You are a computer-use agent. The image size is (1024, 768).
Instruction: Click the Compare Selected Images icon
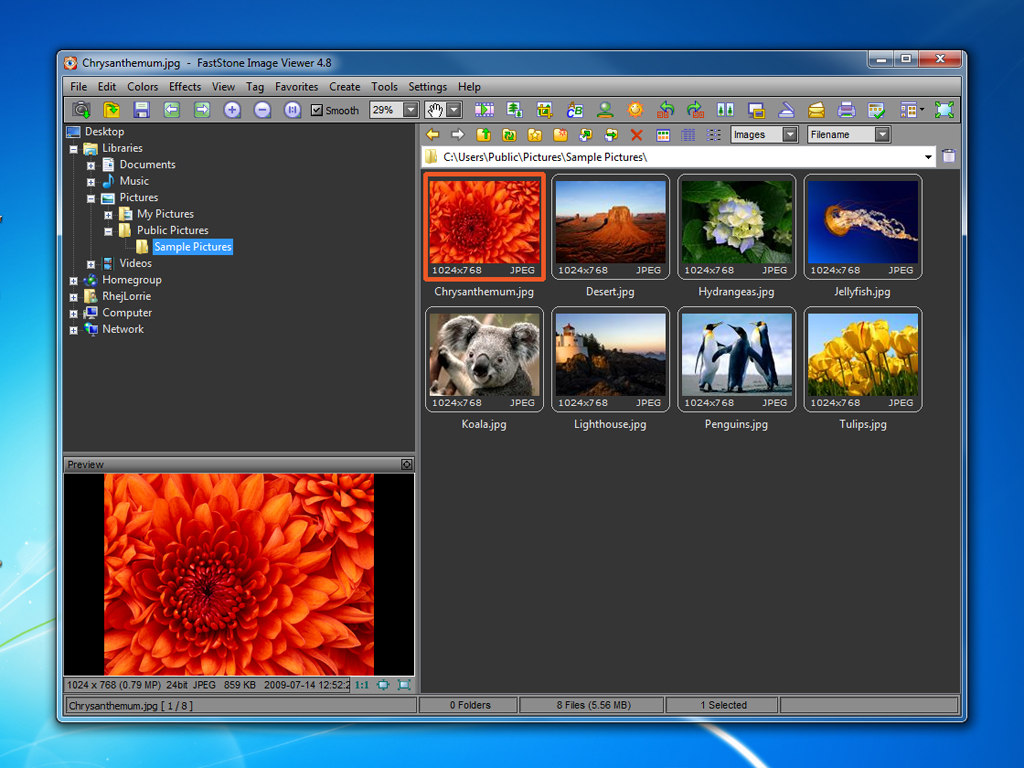click(x=726, y=110)
